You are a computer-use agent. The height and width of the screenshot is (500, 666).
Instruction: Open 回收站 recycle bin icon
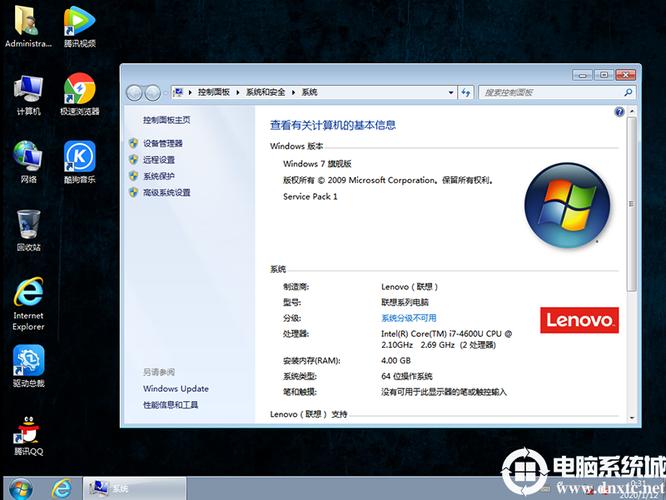pos(28,230)
